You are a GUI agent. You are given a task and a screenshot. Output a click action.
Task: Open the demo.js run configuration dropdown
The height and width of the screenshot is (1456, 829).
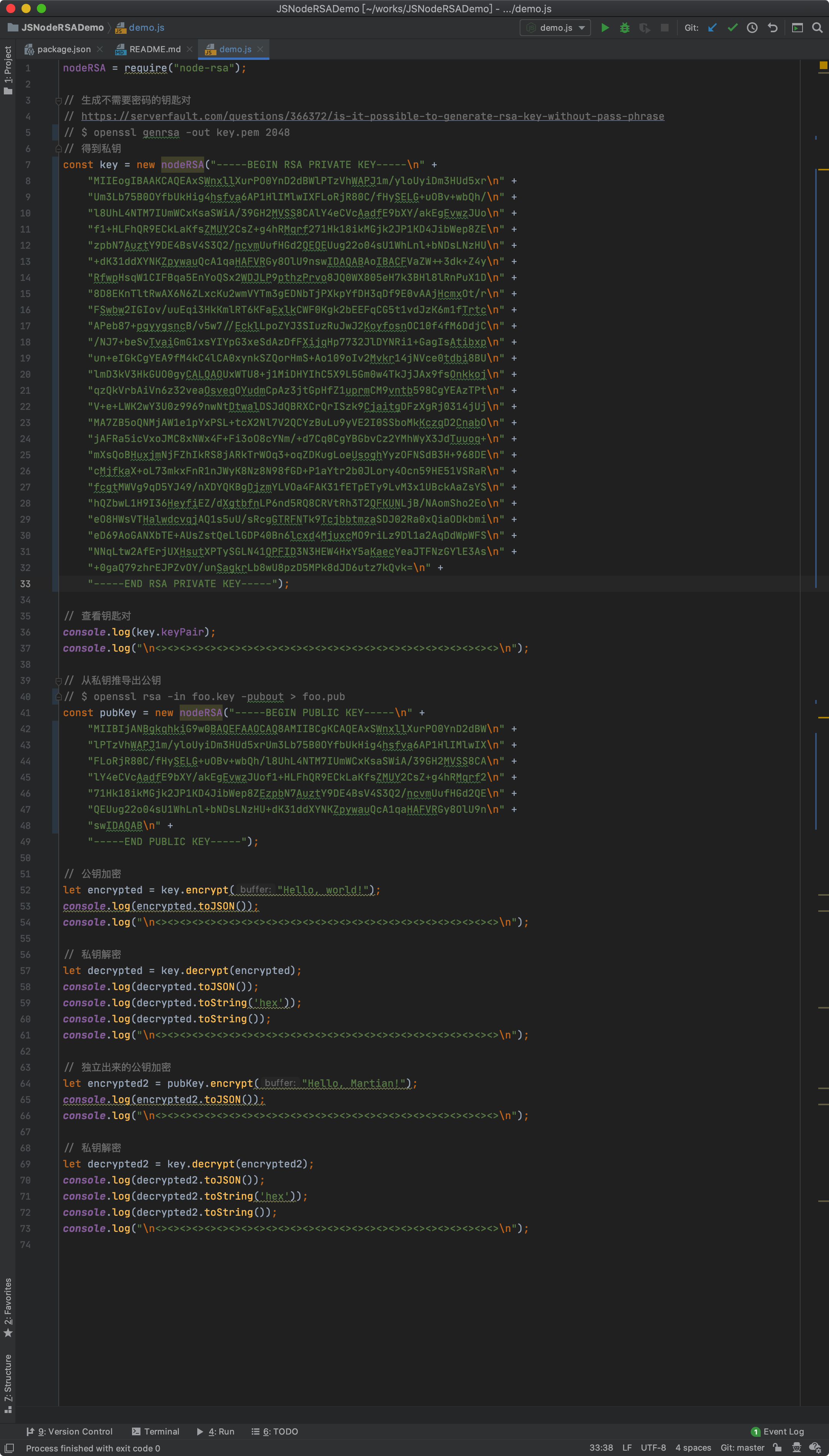point(555,27)
